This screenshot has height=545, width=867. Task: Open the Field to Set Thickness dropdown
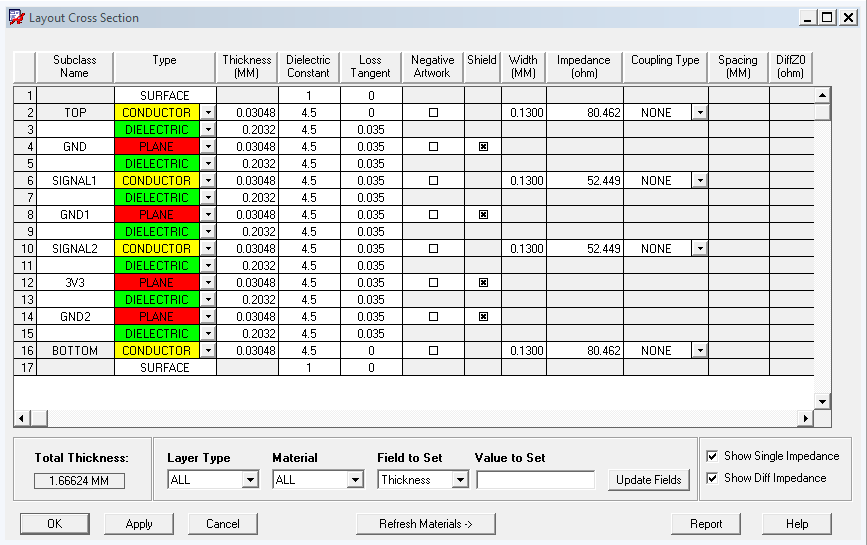[460, 480]
